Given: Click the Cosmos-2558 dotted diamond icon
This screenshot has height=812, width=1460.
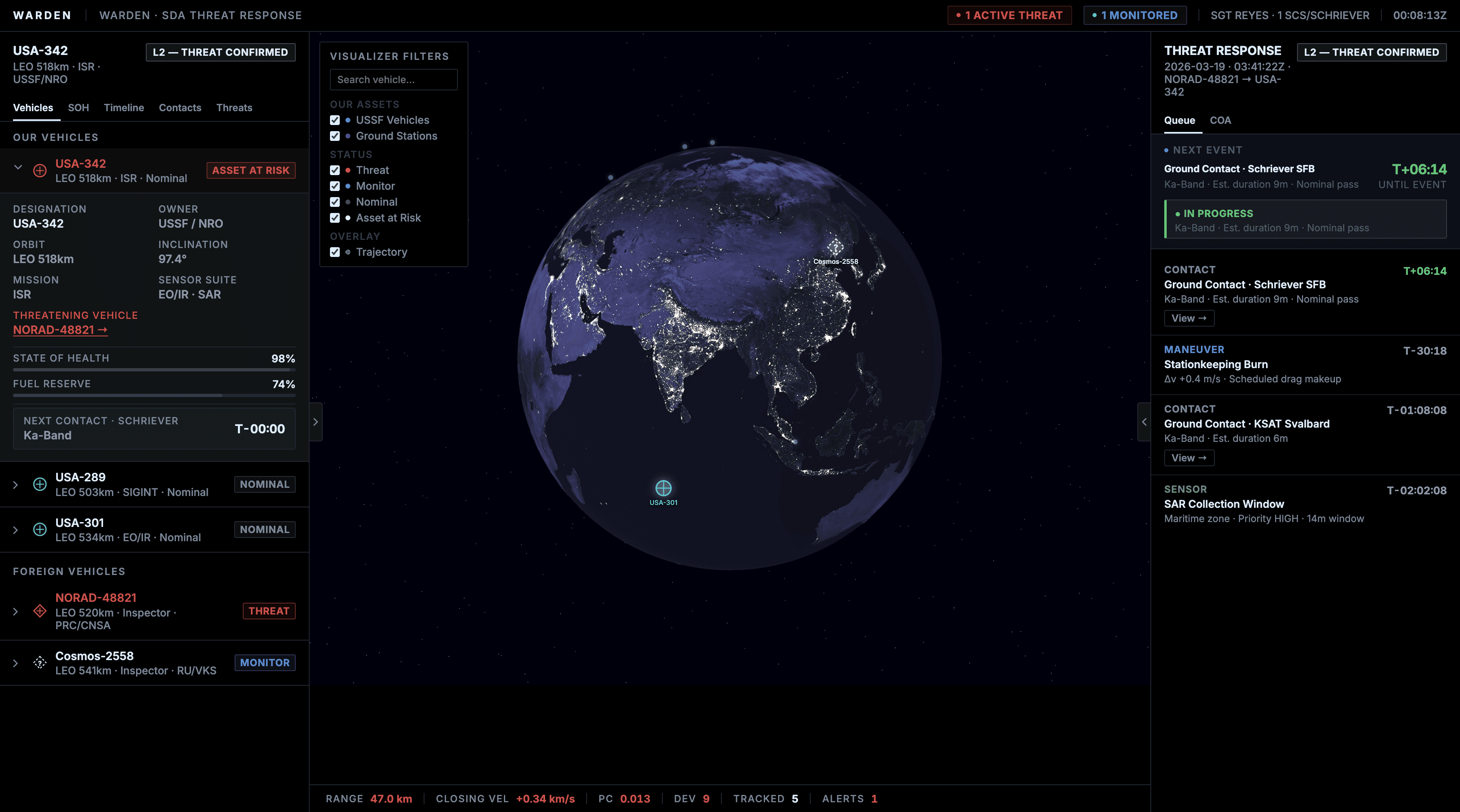Looking at the screenshot, I should [40, 663].
